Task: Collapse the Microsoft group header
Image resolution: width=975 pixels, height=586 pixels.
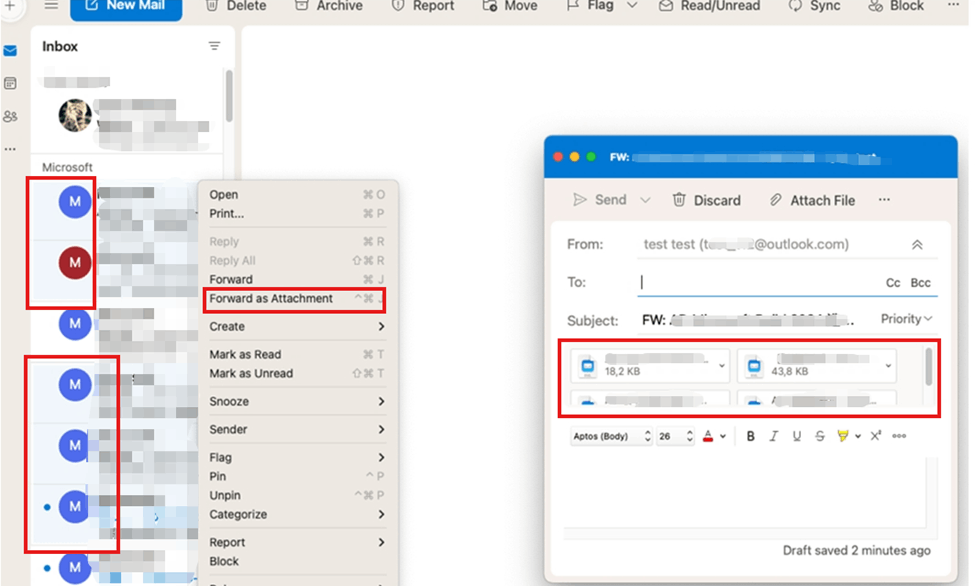Action: 67,167
